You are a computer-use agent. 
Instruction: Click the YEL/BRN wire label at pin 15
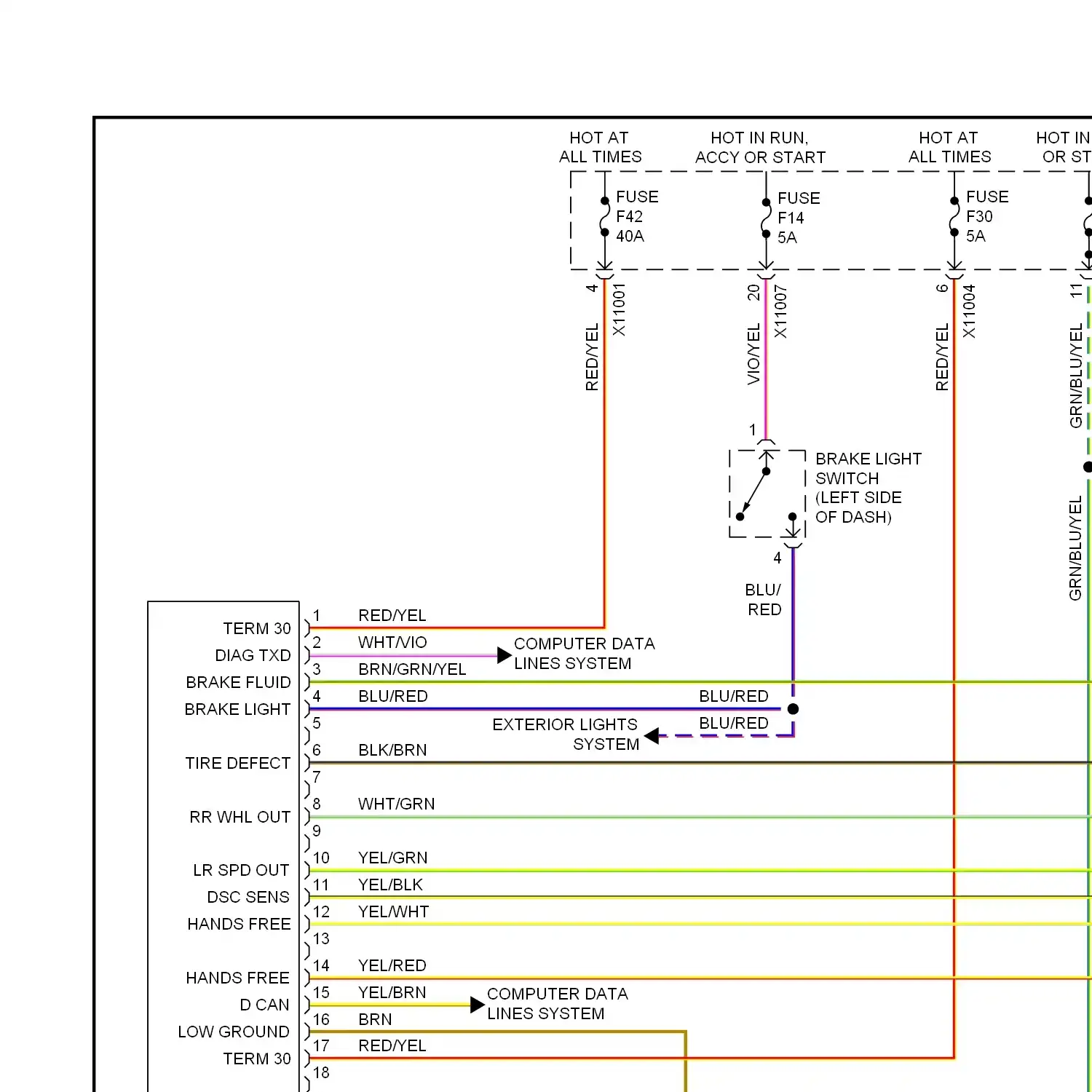(392, 992)
